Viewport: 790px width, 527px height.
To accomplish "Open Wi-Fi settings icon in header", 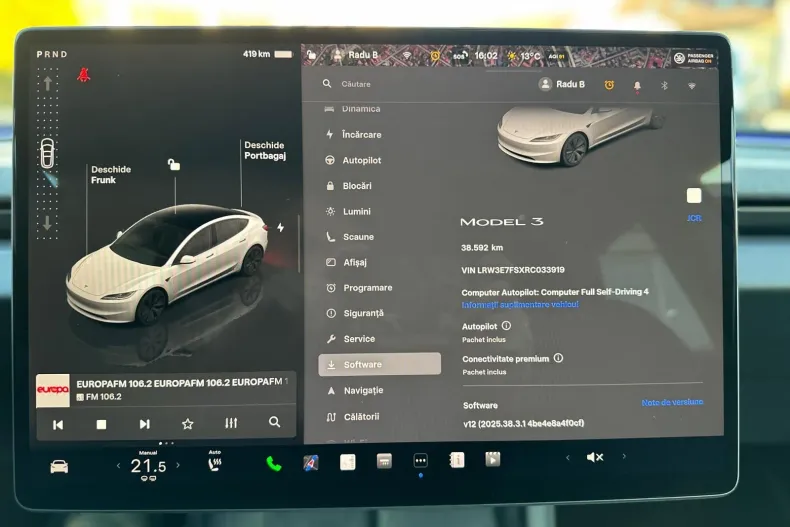I will click(x=692, y=86).
